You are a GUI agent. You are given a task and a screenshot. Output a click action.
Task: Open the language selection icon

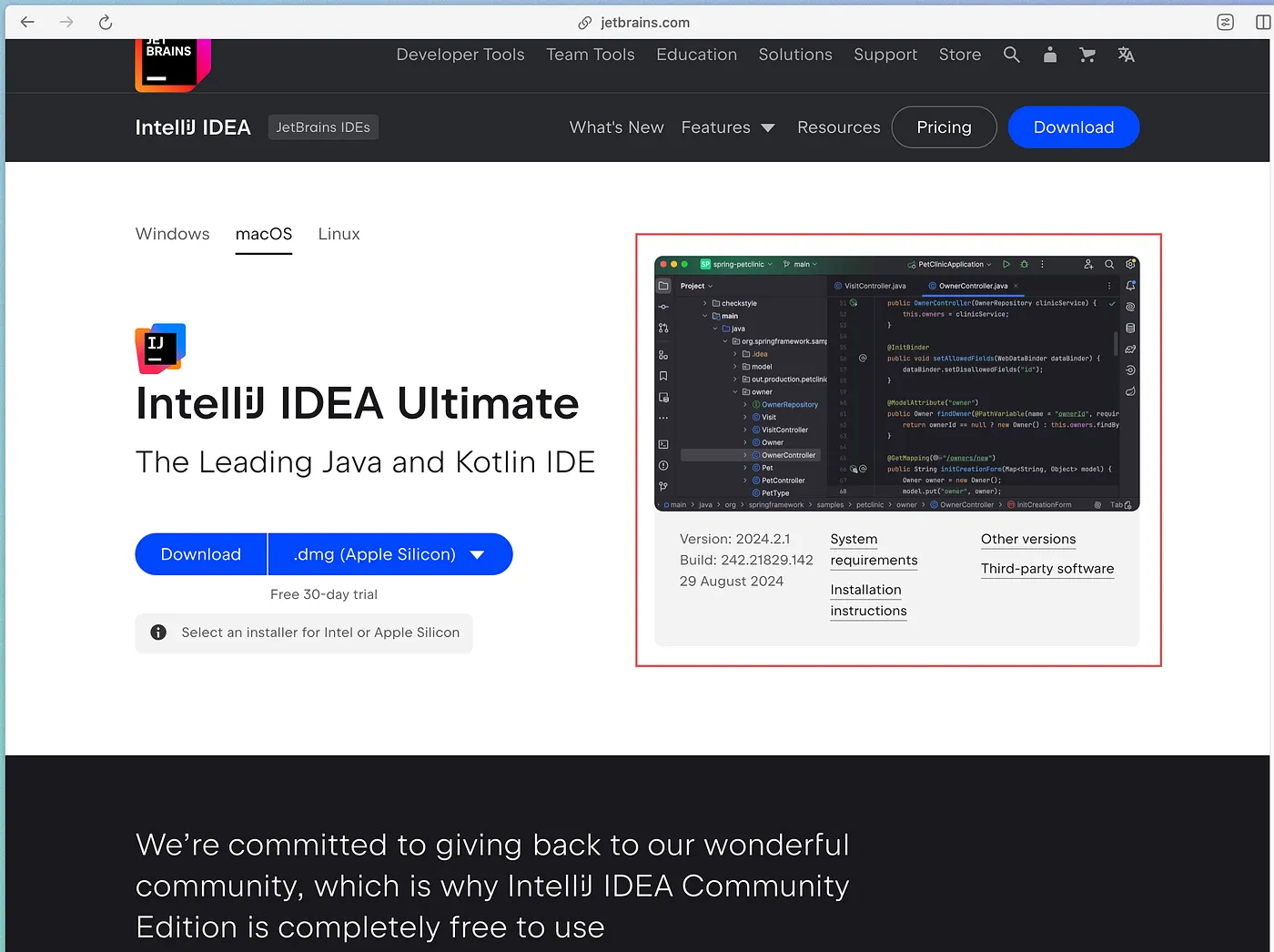(1126, 55)
